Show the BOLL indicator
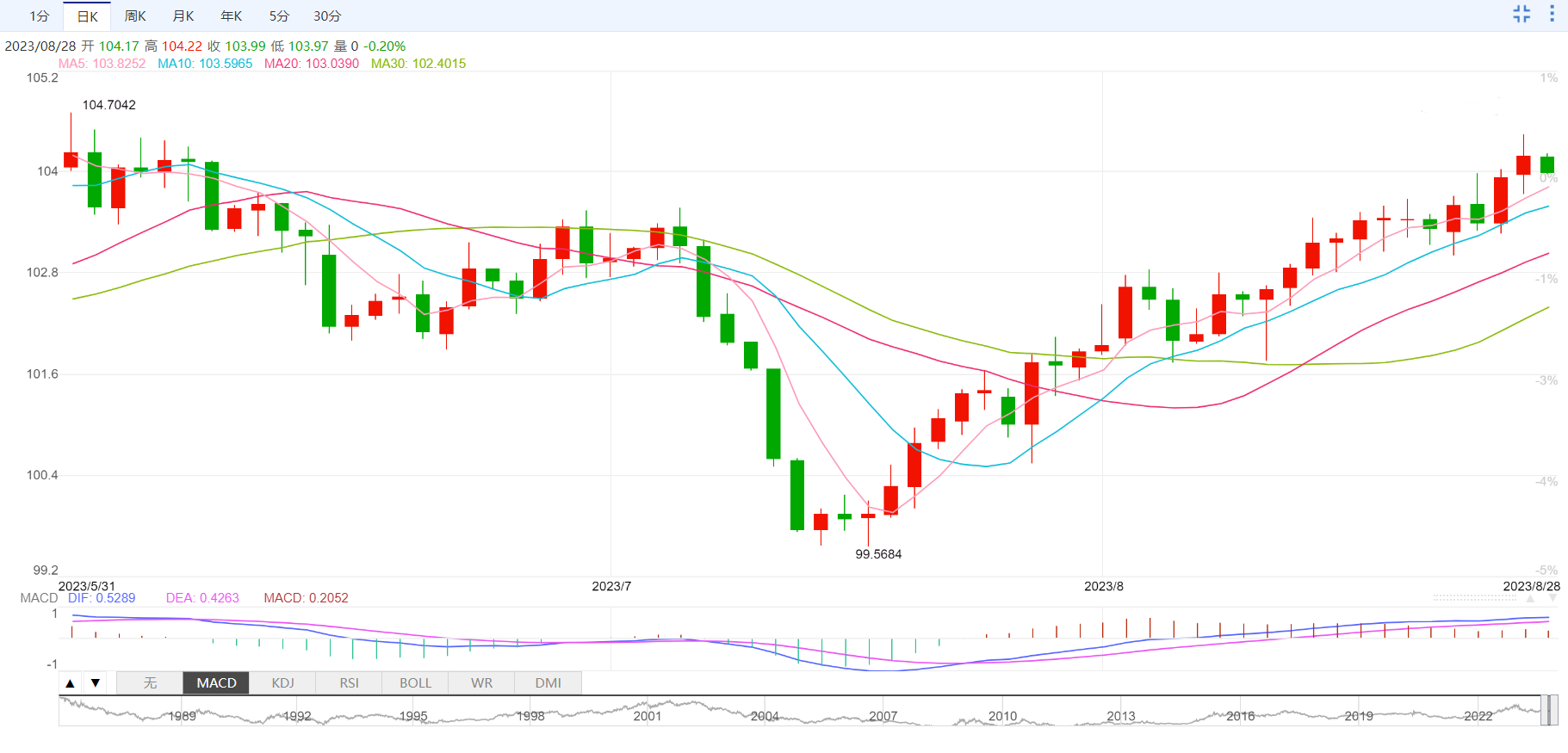 tap(415, 683)
